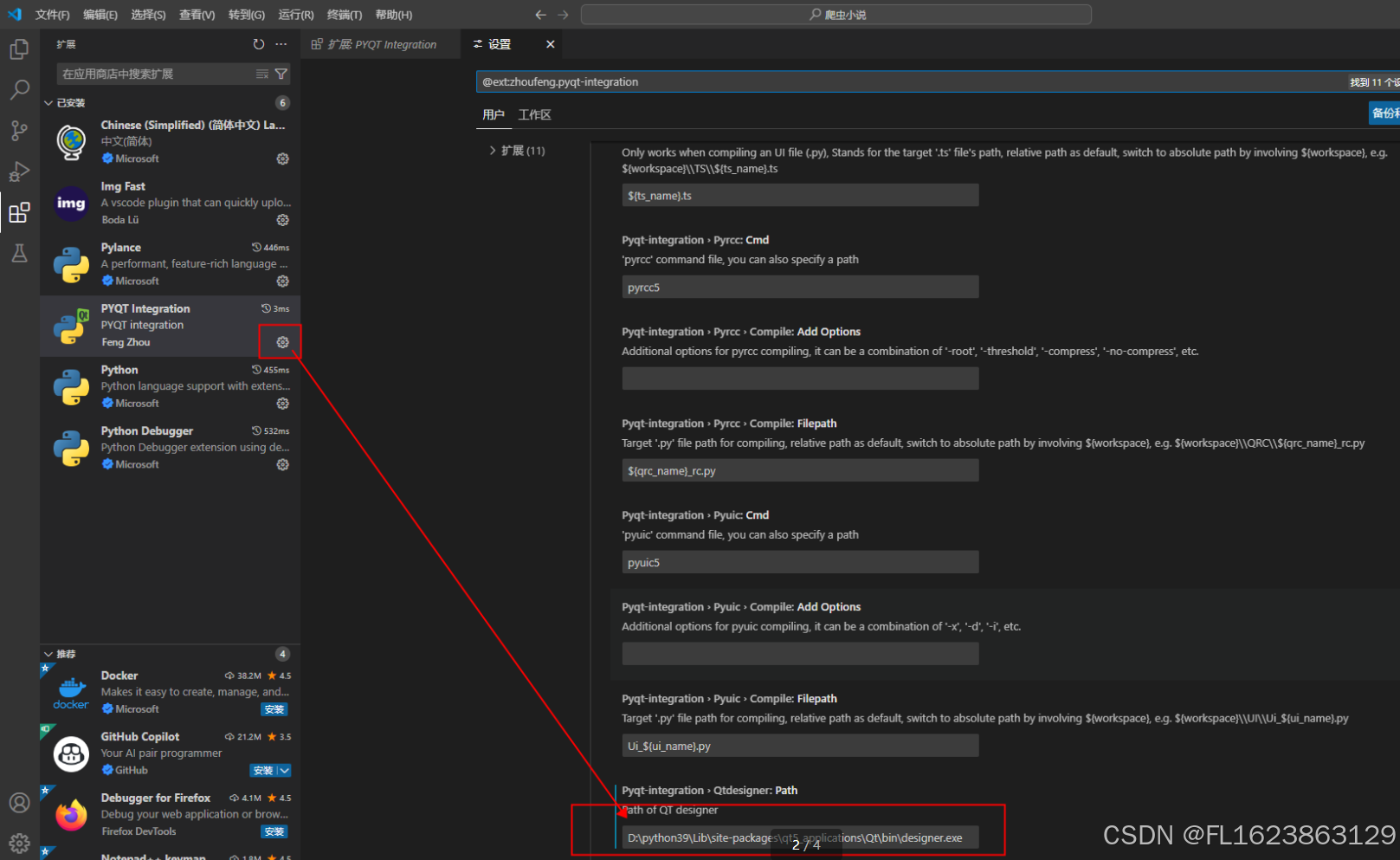
Task: Select the Img Fast extension entry
Action: [171, 204]
